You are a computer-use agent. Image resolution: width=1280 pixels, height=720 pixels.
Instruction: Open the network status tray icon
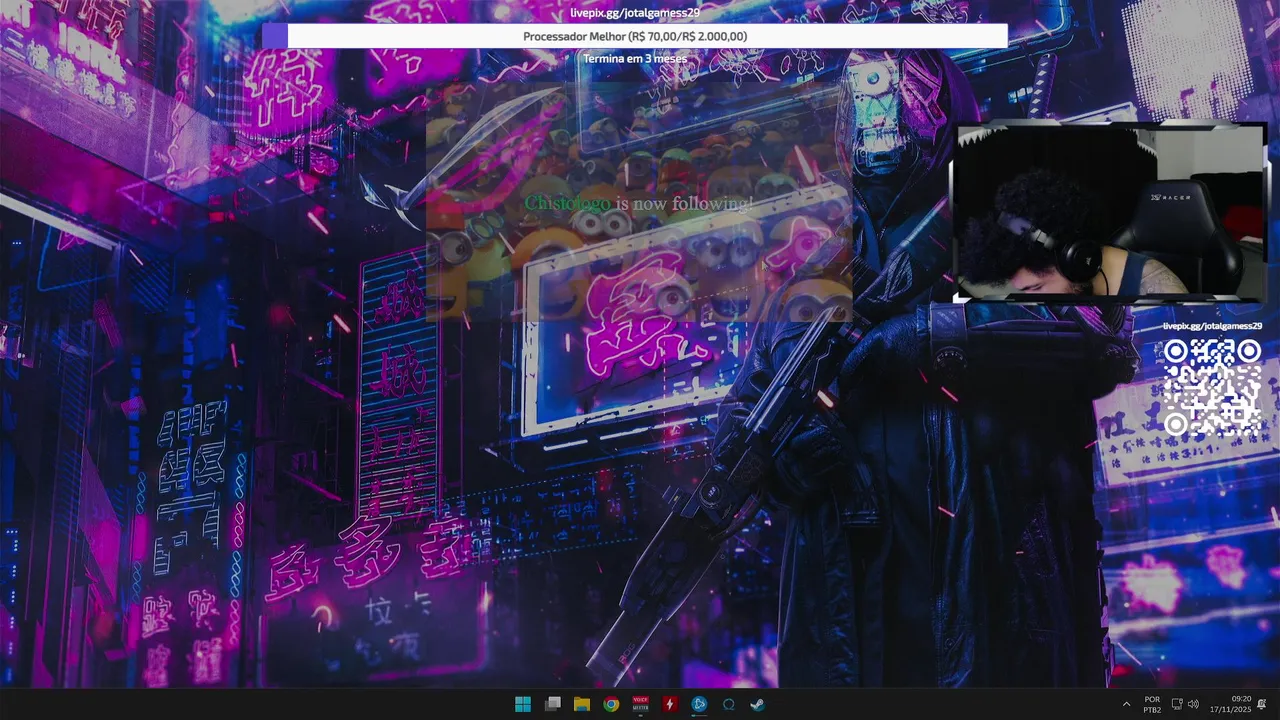pyautogui.click(x=1177, y=704)
